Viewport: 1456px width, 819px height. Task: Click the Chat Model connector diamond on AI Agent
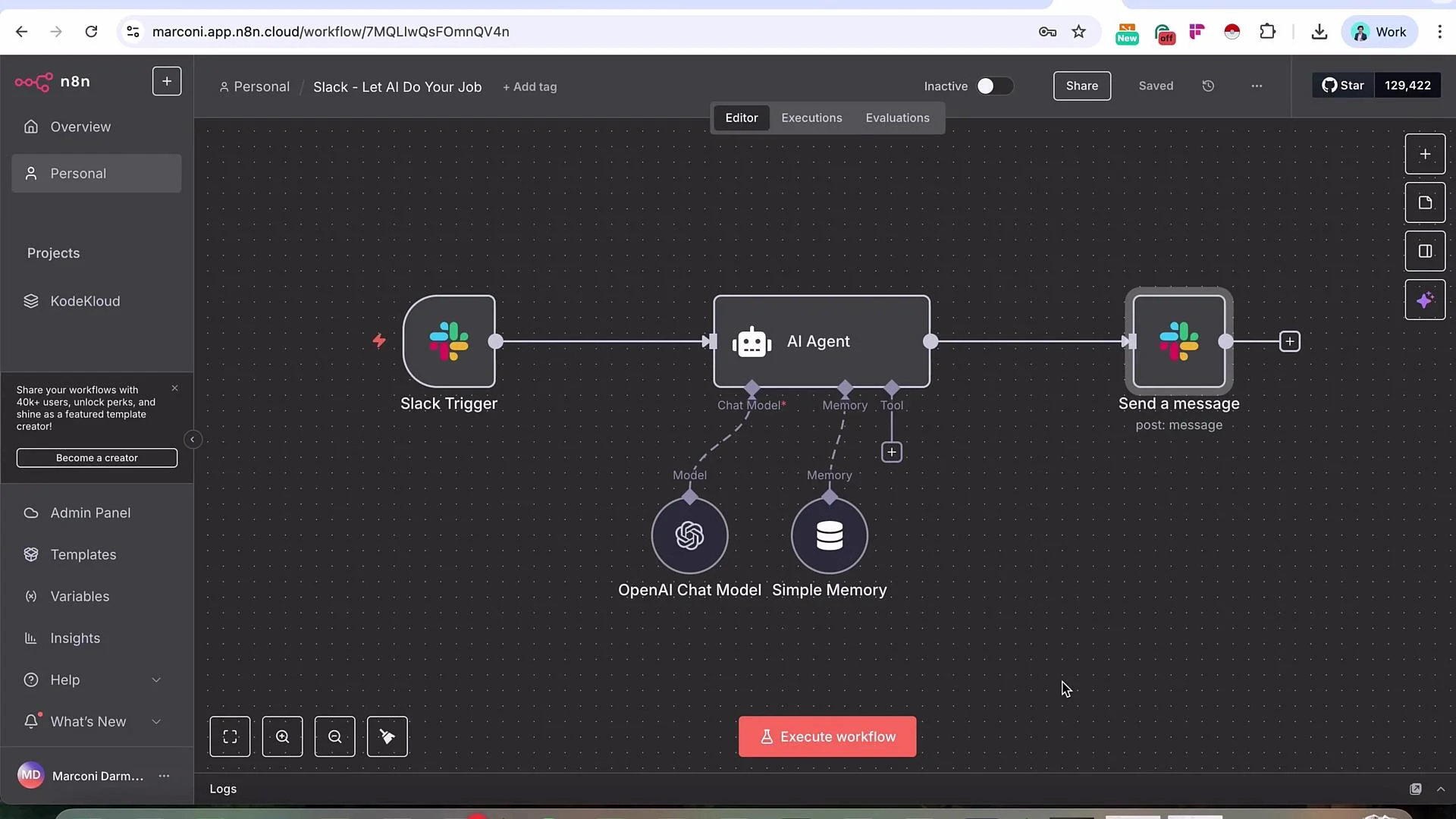pyautogui.click(x=752, y=388)
